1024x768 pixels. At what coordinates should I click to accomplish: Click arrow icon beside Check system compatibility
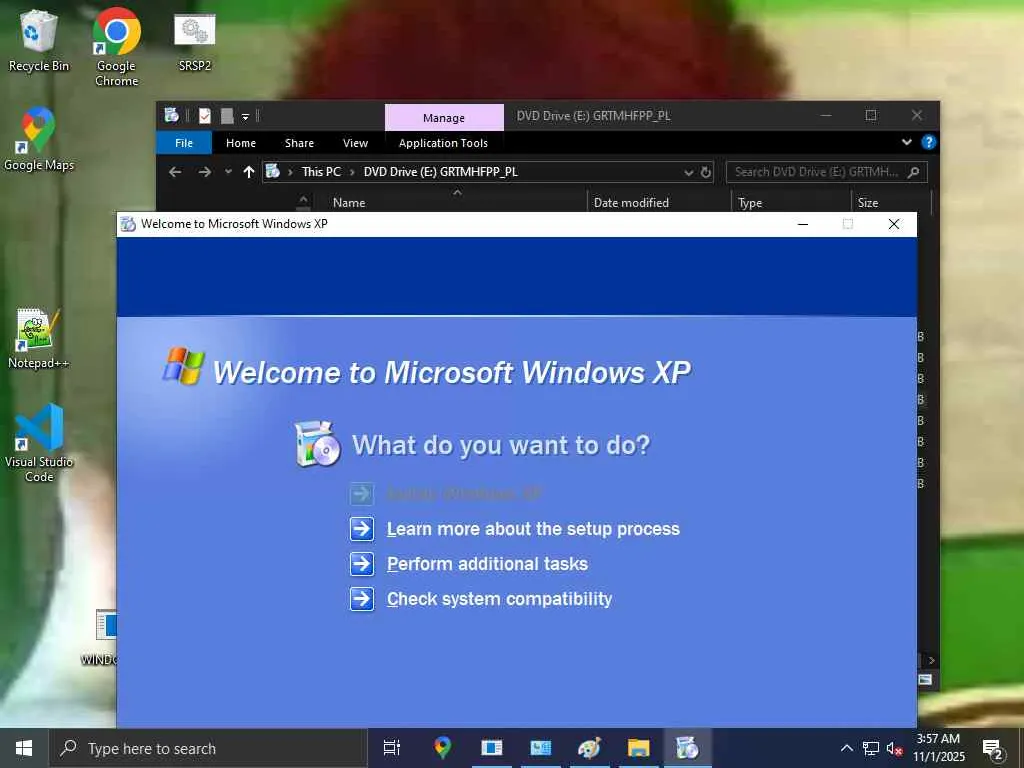coord(362,599)
